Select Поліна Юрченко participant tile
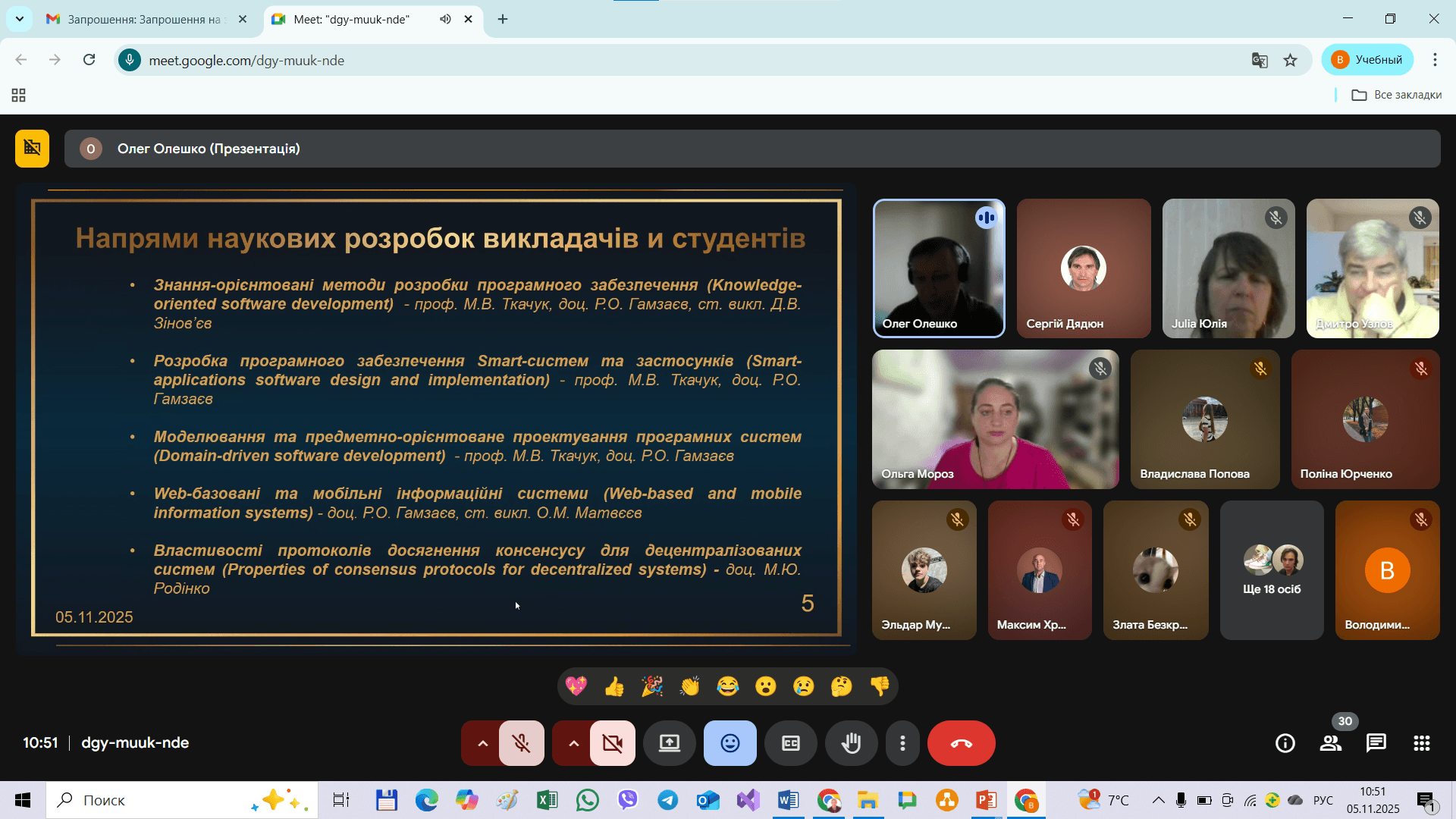Screen dimensions: 1456x819 coord(1366,419)
